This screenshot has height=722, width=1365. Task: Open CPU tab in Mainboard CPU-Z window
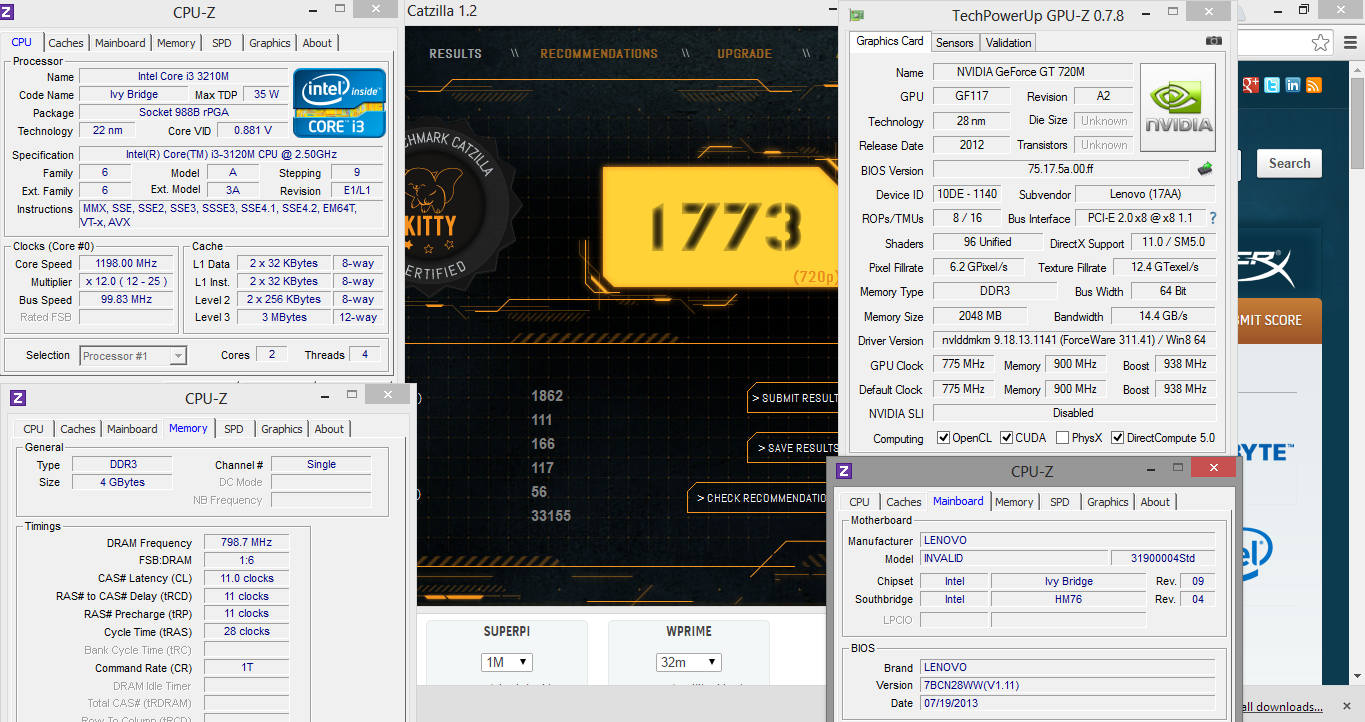860,502
